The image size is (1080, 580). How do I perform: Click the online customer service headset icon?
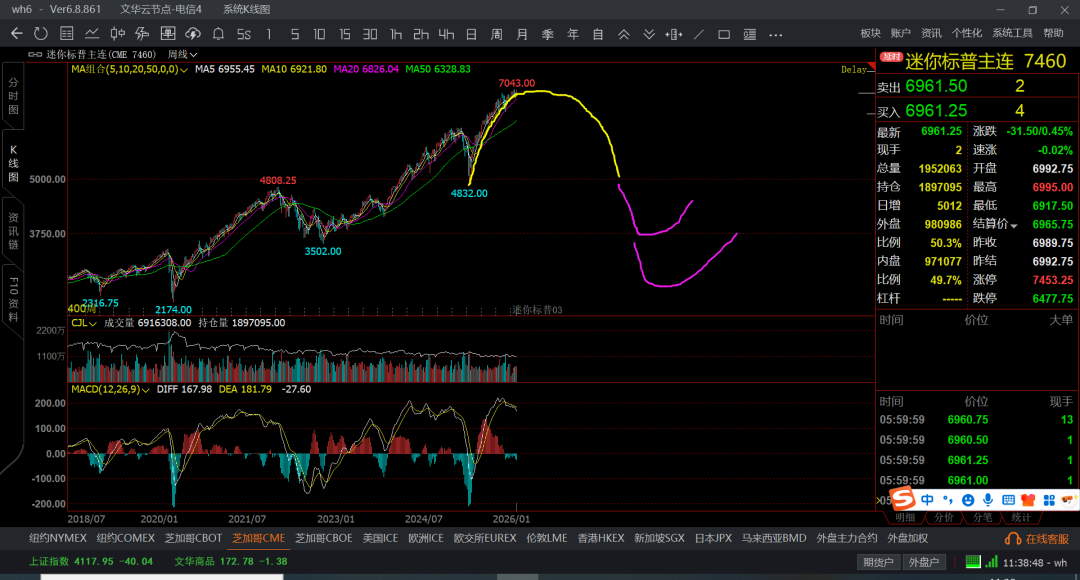[1013, 539]
